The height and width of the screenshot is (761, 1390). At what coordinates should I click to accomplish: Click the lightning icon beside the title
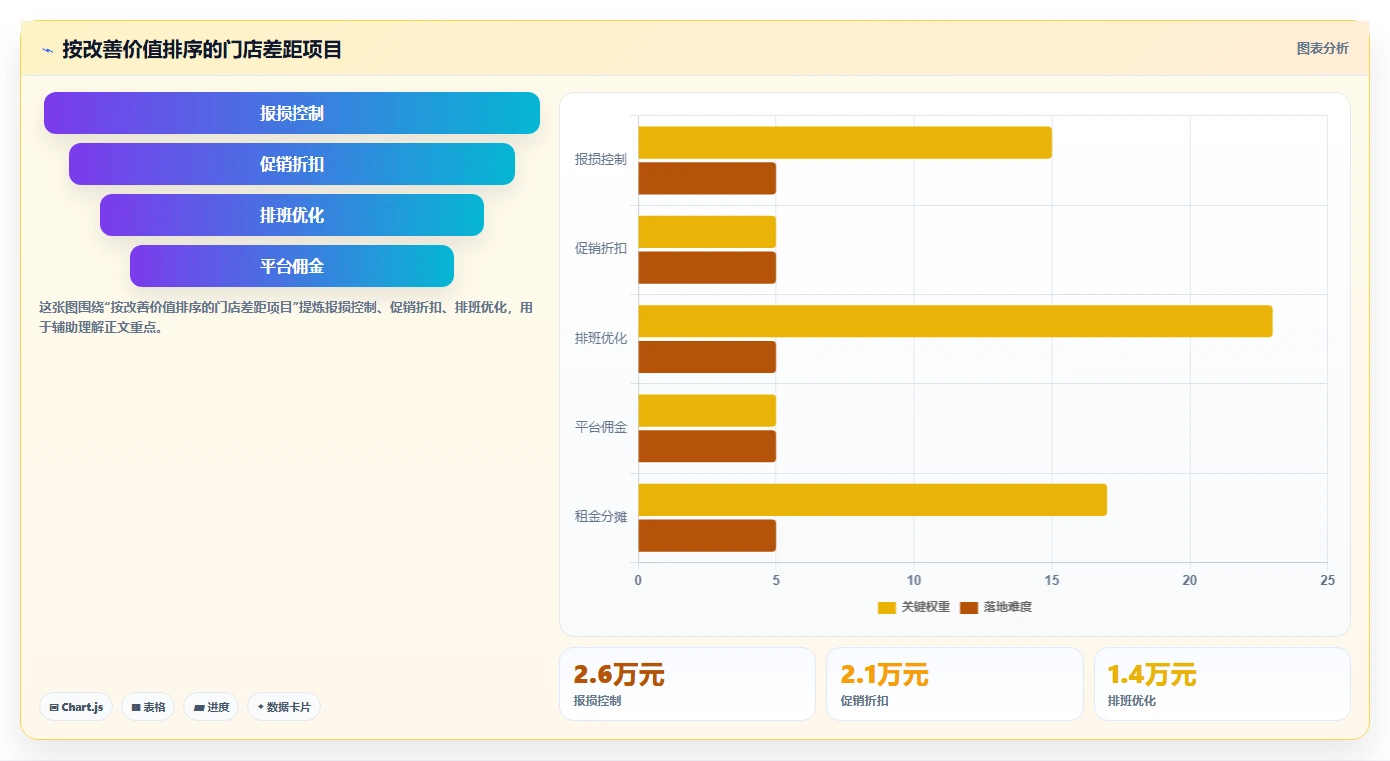pos(47,50)
